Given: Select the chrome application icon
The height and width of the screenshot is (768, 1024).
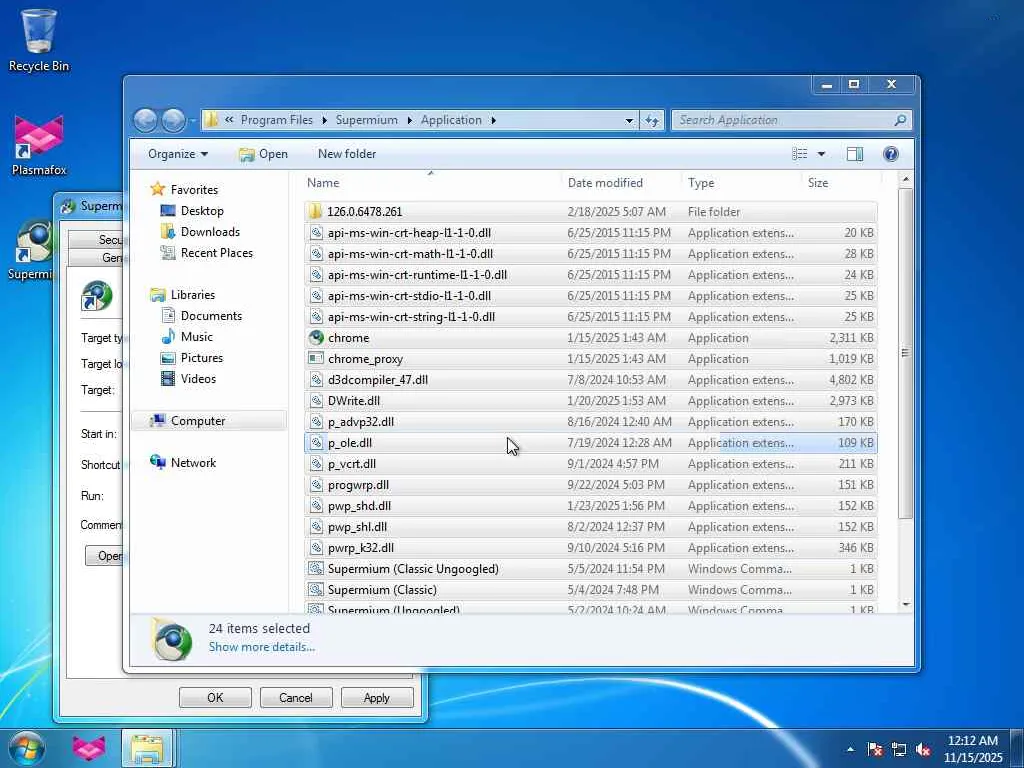Looking at the screenshot, I should point(316,338).
